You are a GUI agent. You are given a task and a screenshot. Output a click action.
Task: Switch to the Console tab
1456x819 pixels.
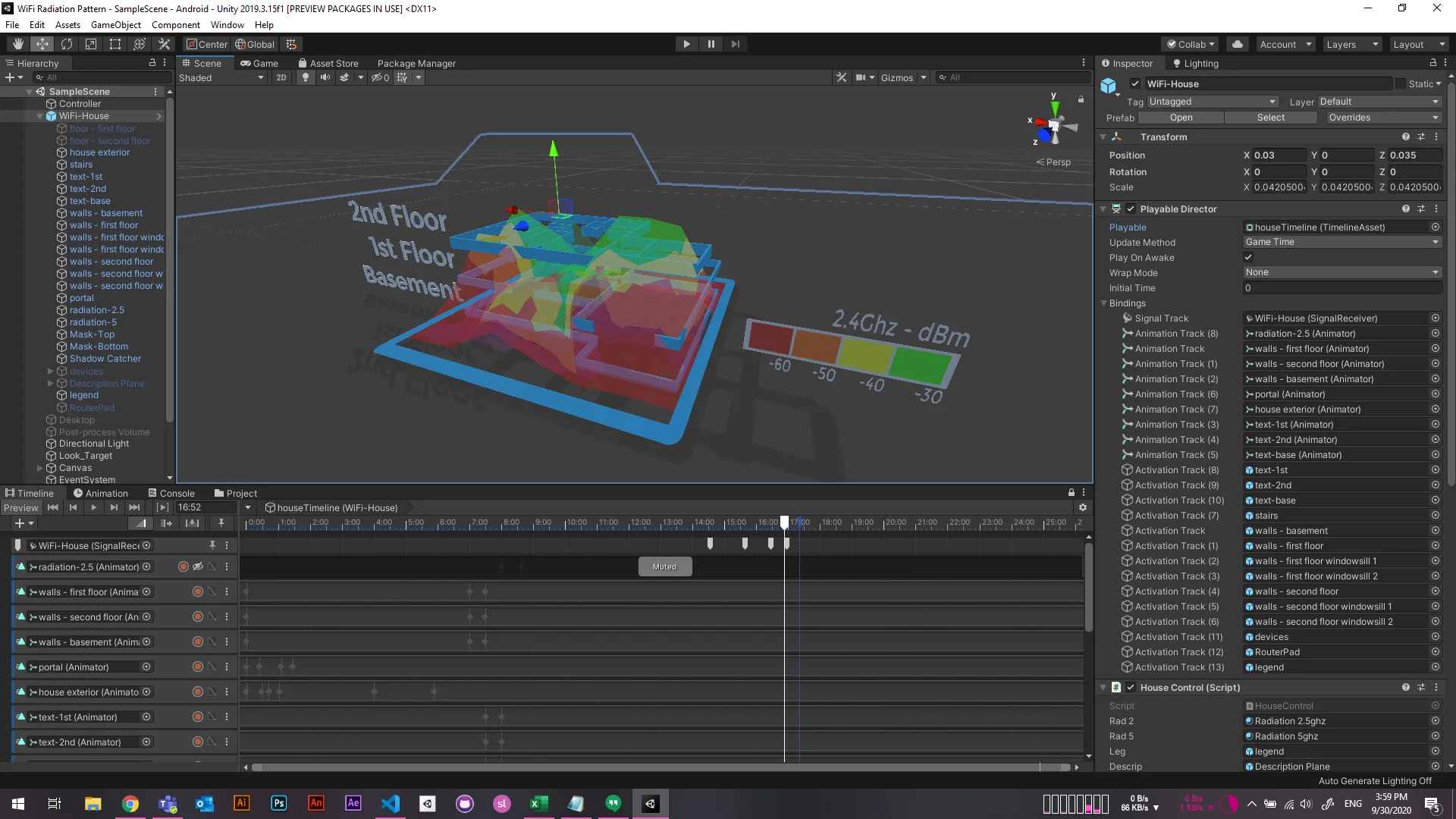(171, 493)
